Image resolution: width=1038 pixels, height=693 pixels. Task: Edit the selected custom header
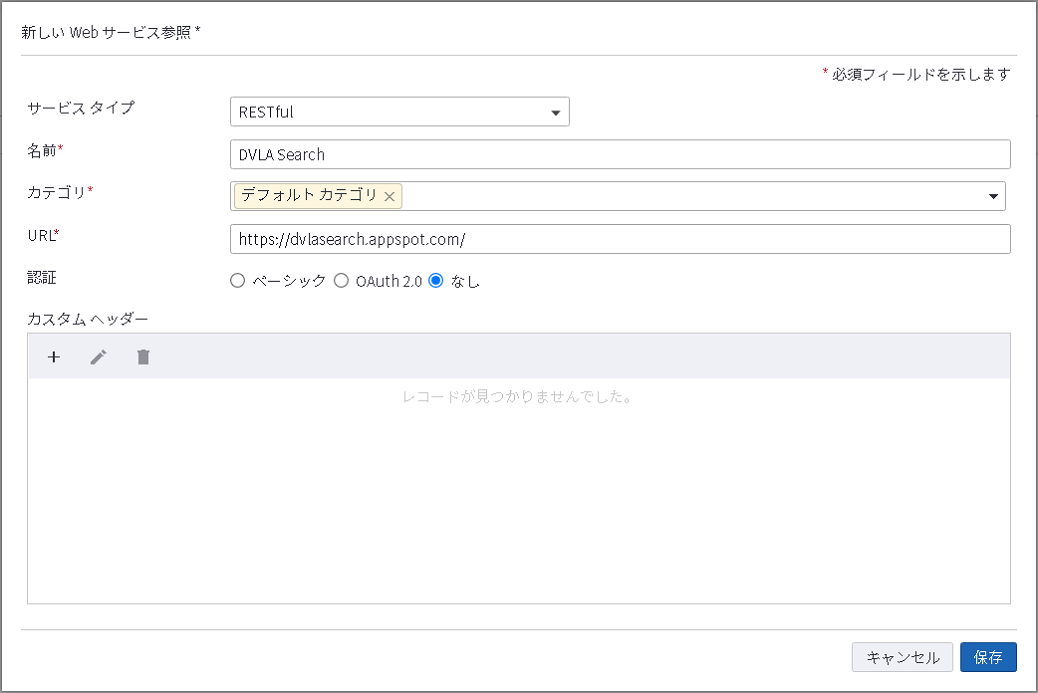98,356
